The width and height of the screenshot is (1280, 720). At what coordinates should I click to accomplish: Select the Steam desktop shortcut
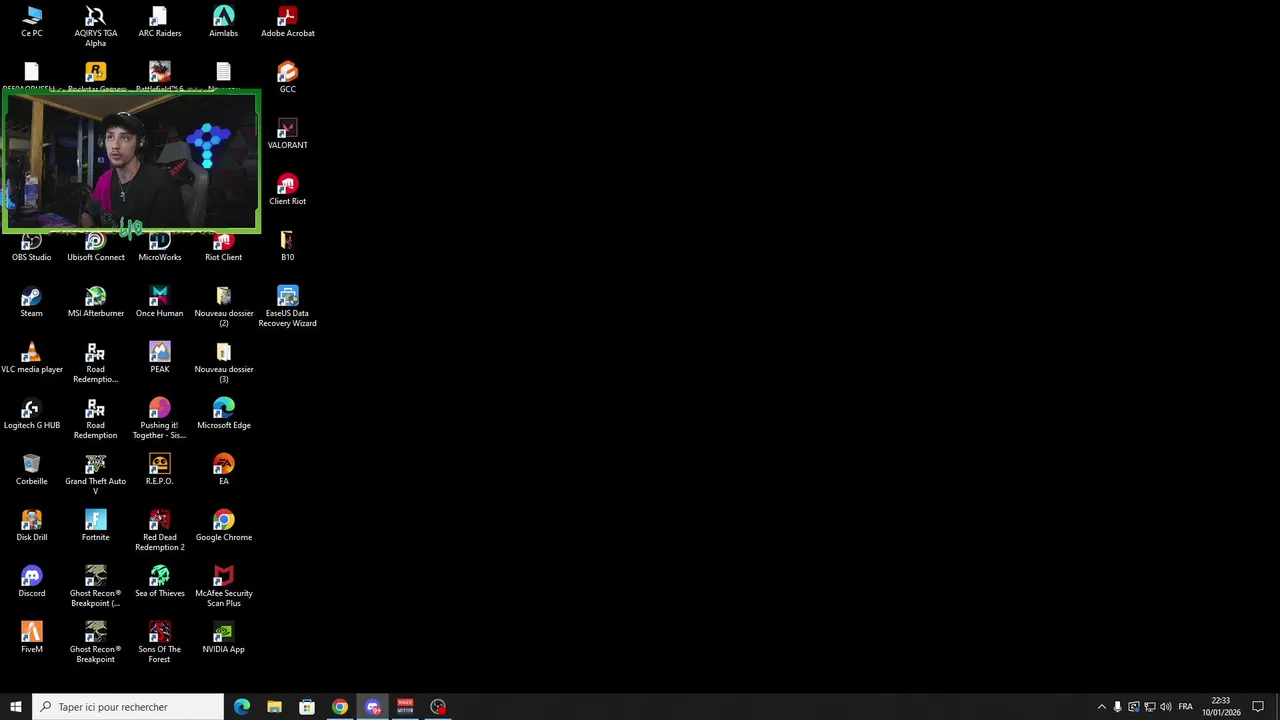[32, 302]
